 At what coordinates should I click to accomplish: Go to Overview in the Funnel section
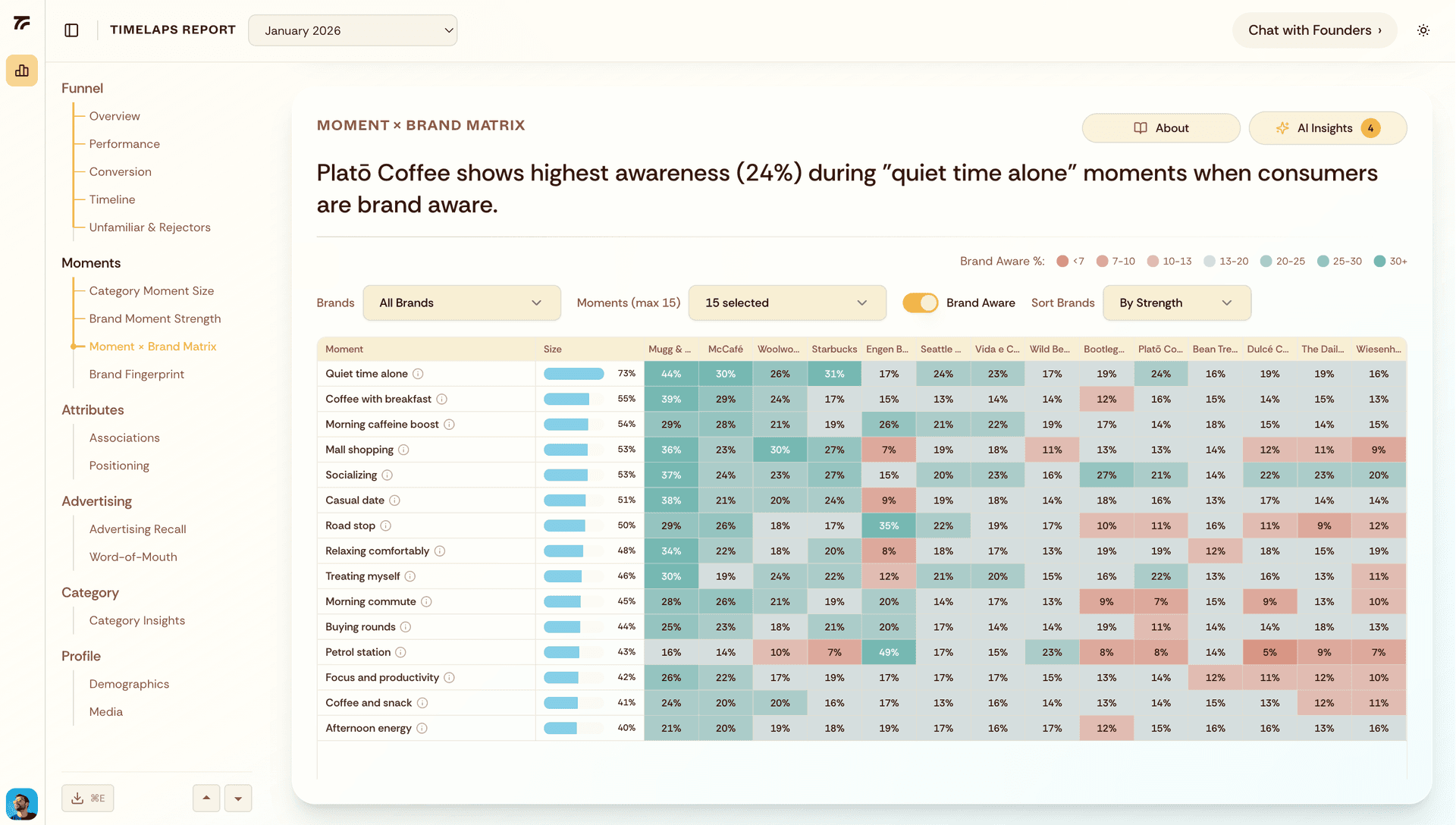click(x=115, y=116)
